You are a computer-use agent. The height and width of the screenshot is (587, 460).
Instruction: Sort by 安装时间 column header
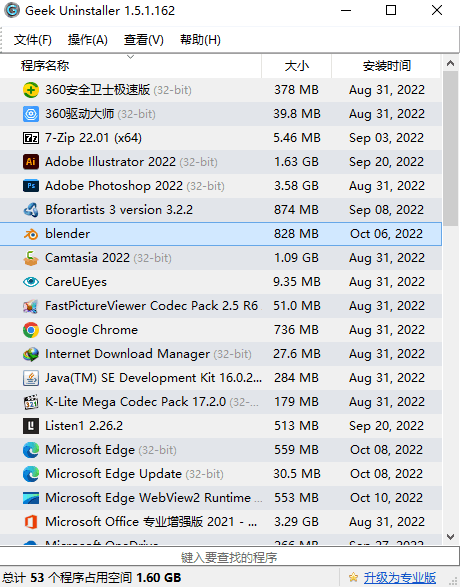tap(386, 66)
